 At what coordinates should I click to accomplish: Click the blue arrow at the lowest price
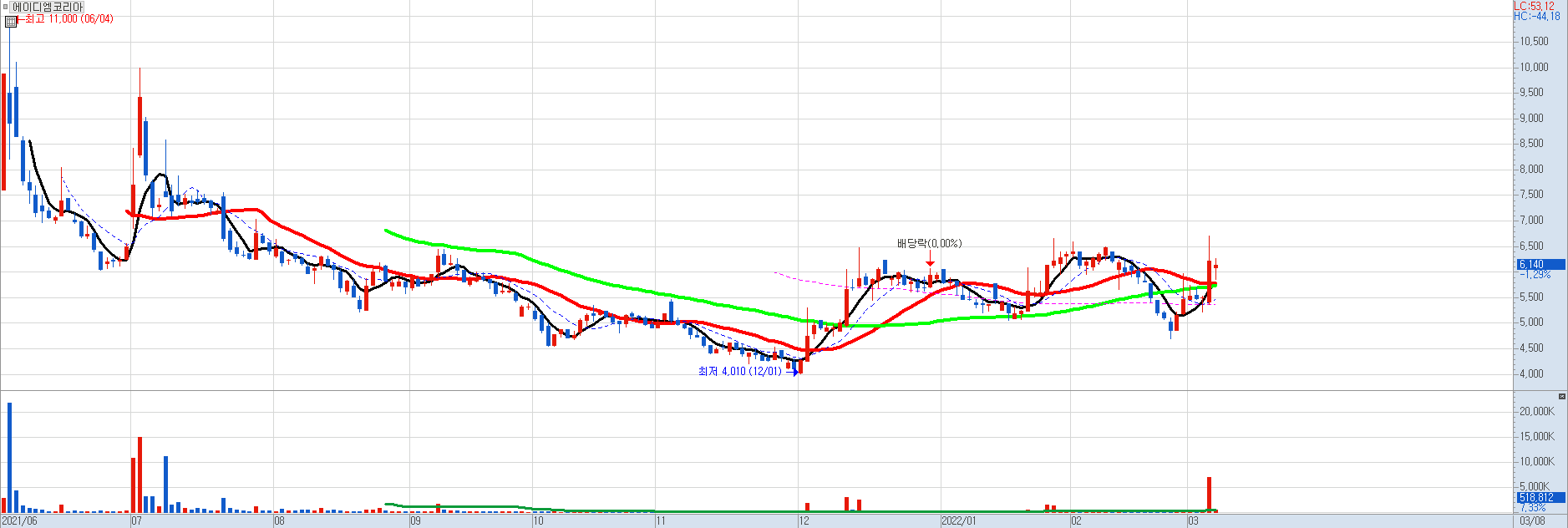point(792,372)
